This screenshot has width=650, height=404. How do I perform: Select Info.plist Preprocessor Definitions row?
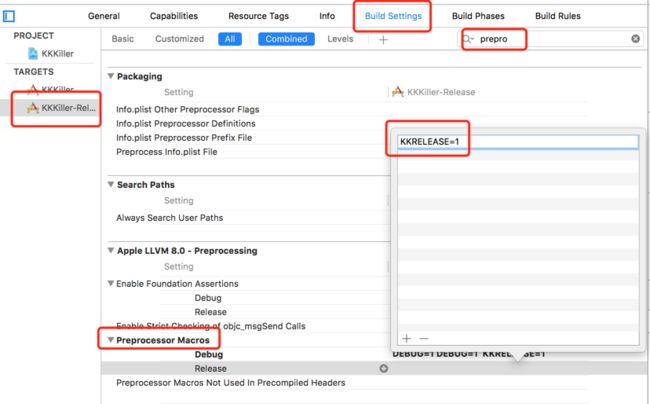click(186, 123)
